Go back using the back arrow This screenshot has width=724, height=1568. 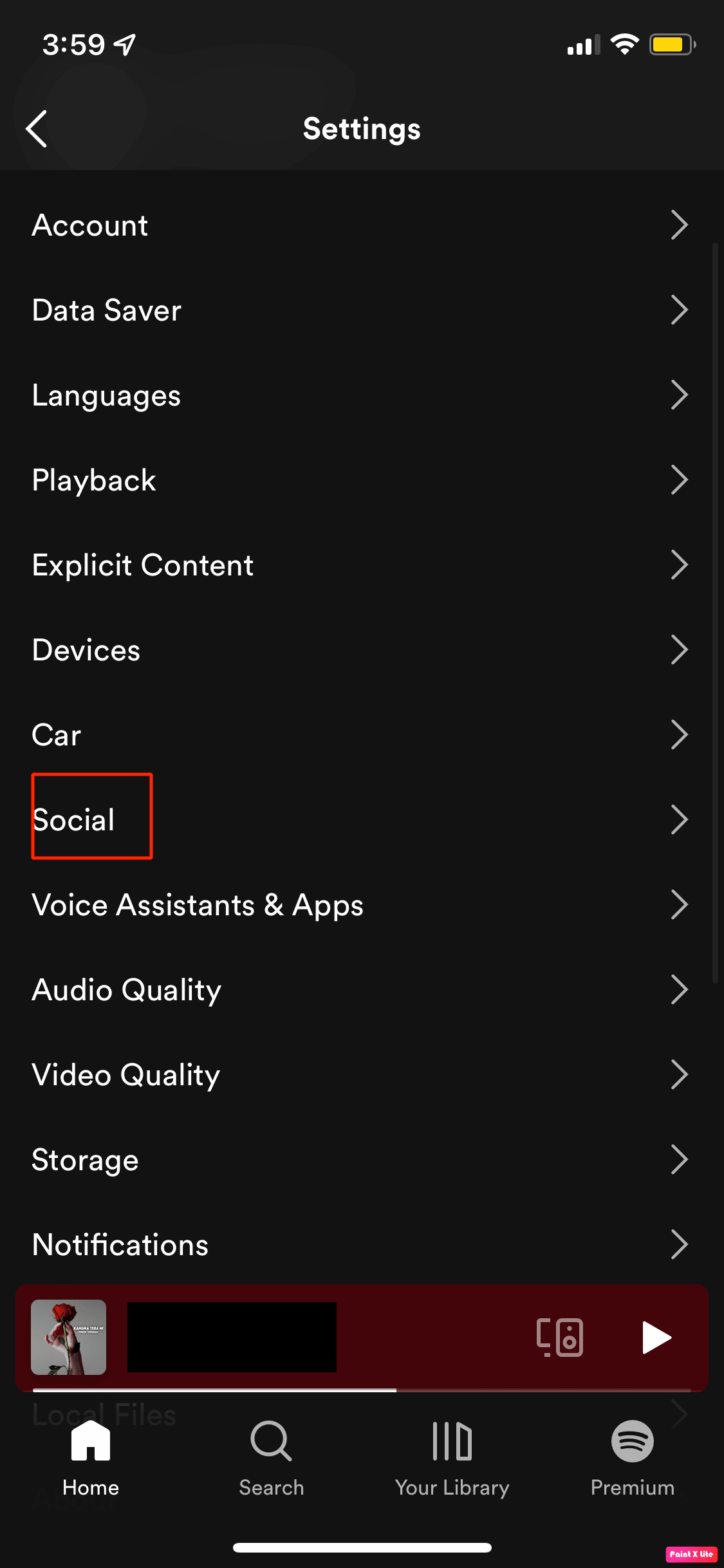[x=37, y=129]
